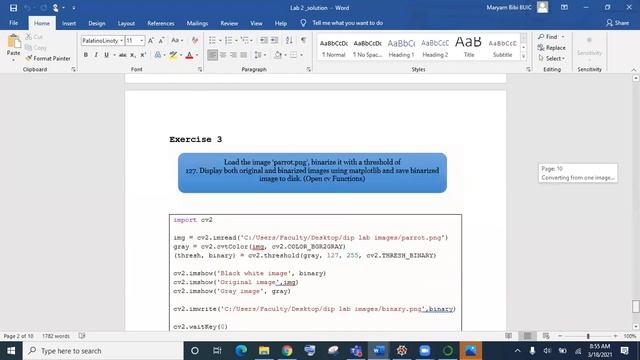The height and width of the screenshot is (360, 640).
Task: Click the Bullets list icon
Action: (x=212, y=40)
